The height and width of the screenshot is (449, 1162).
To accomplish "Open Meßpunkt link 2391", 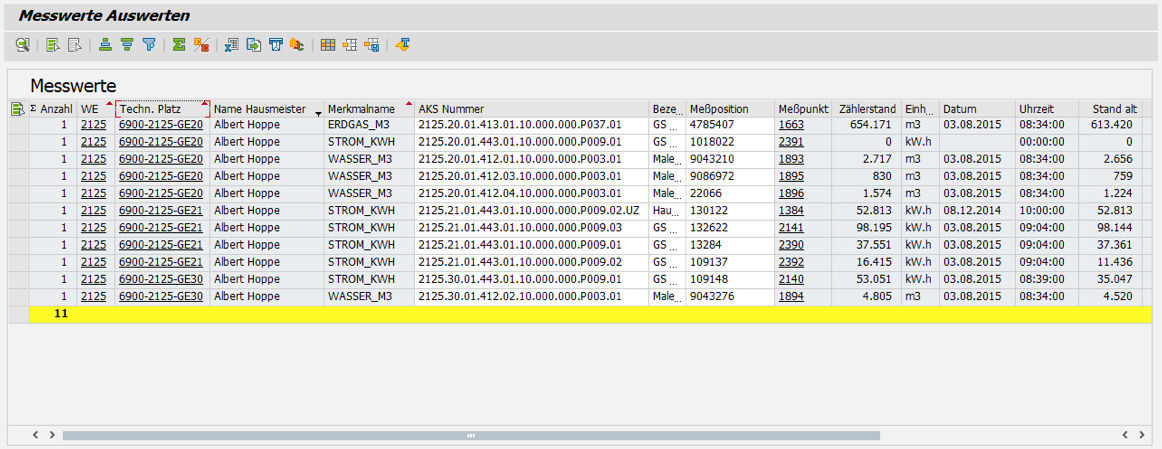I will (790, 142).
